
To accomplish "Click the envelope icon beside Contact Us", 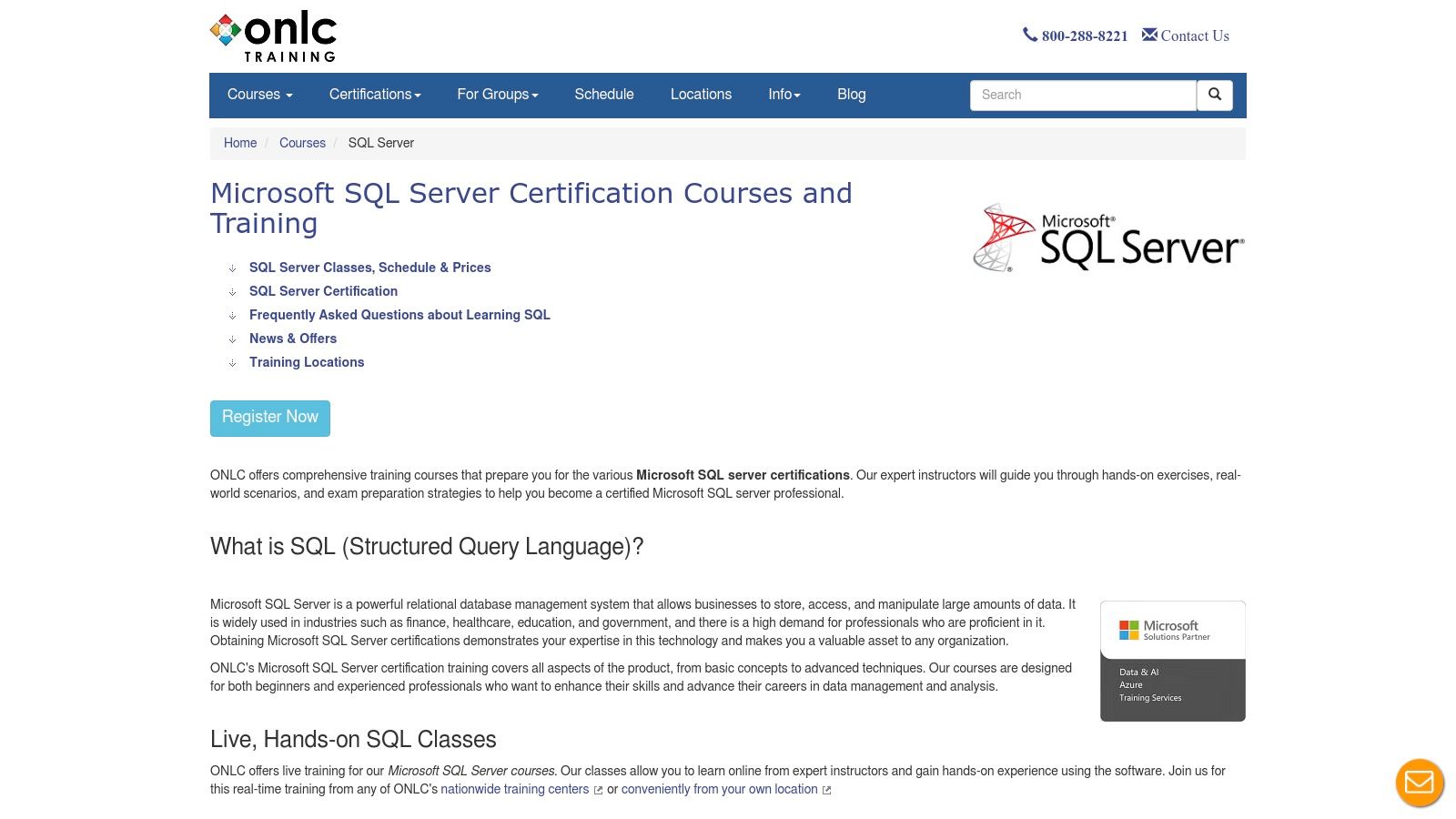I will click(x=1149, y=35).
